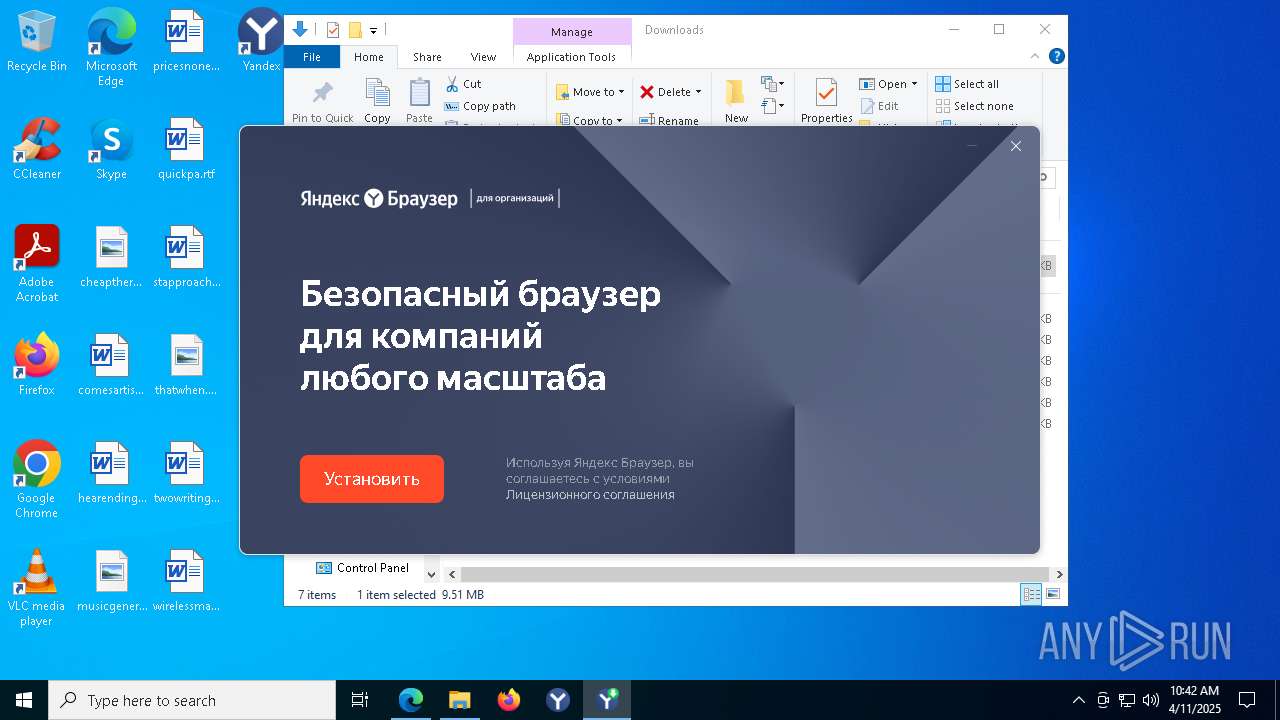Open Explorer Help question mark icon
1280x720 pixels.
(x=1056, y=57)
